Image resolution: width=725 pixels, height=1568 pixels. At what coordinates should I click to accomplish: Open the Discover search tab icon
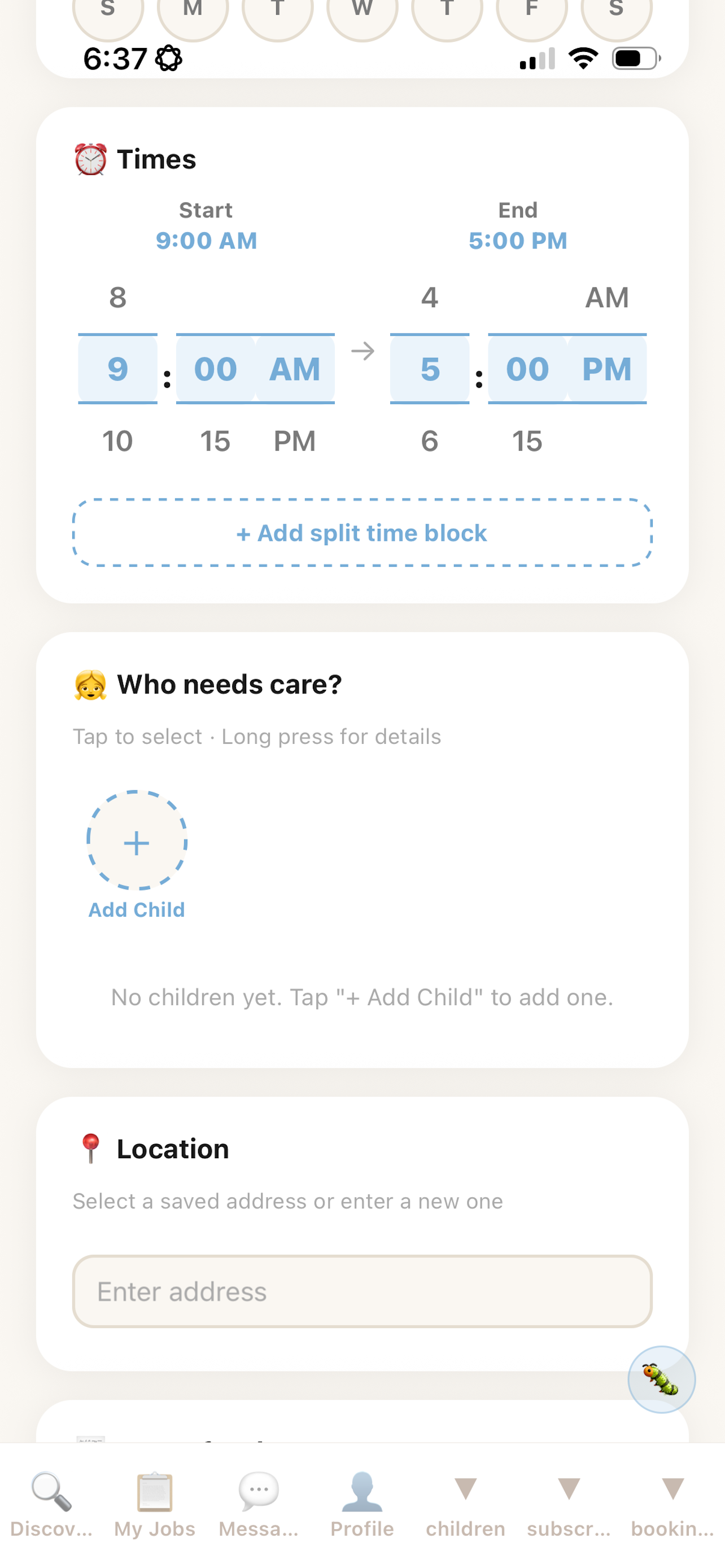[x=52, y=1491]
